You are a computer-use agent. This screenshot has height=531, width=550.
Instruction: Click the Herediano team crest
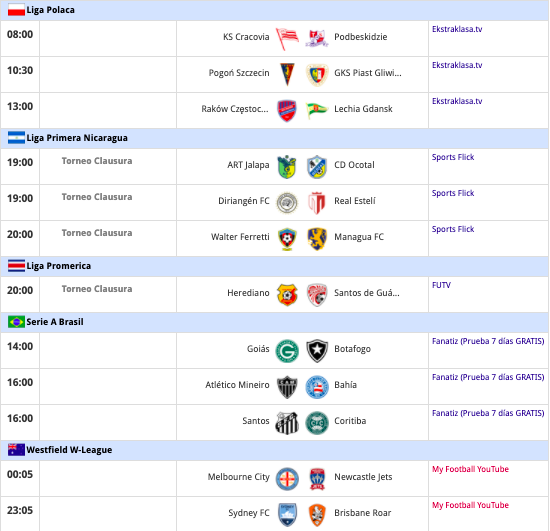[x=287, y=295]
